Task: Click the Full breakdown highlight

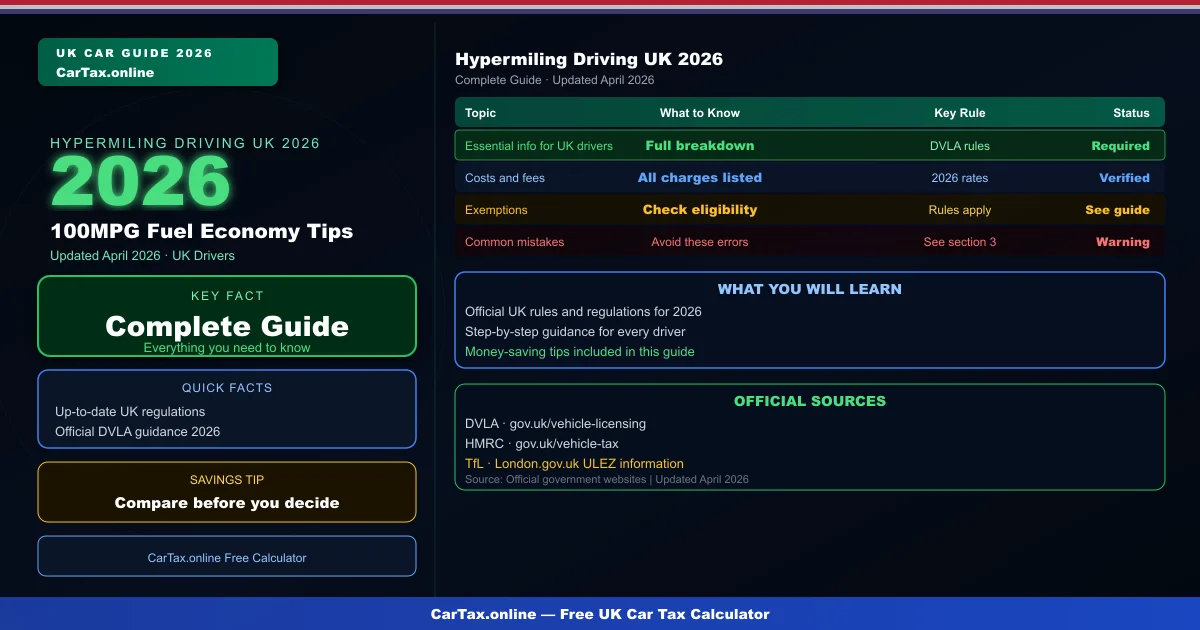Action: click(700, 145)
